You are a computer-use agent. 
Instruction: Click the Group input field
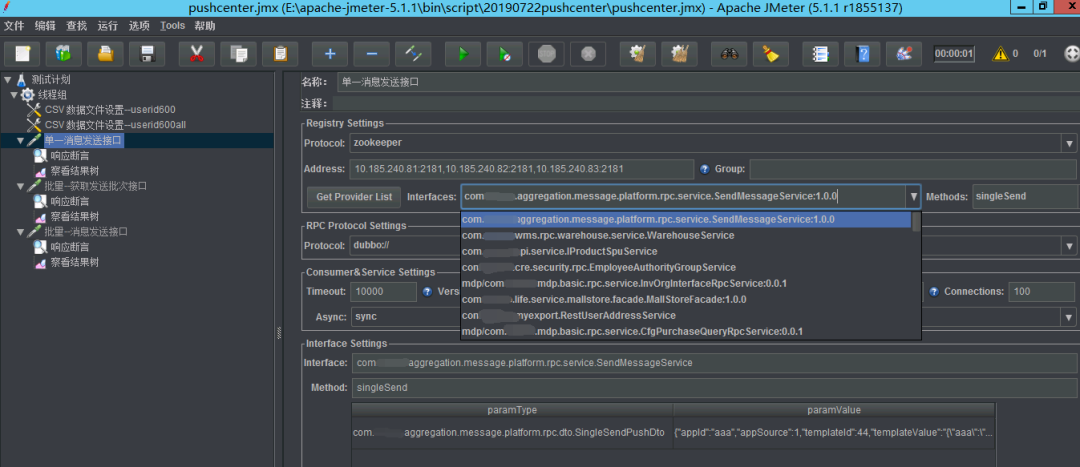[913, 169]
